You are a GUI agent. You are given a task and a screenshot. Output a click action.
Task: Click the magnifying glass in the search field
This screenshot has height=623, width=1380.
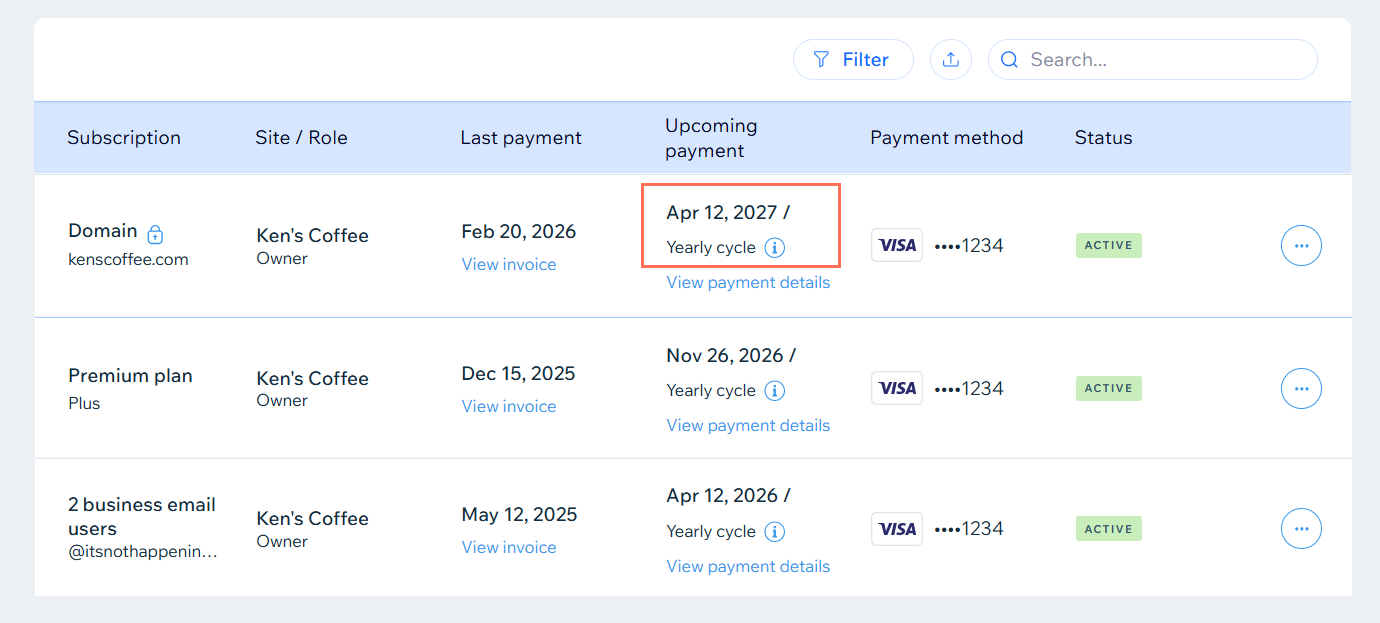click(1009, 59)
